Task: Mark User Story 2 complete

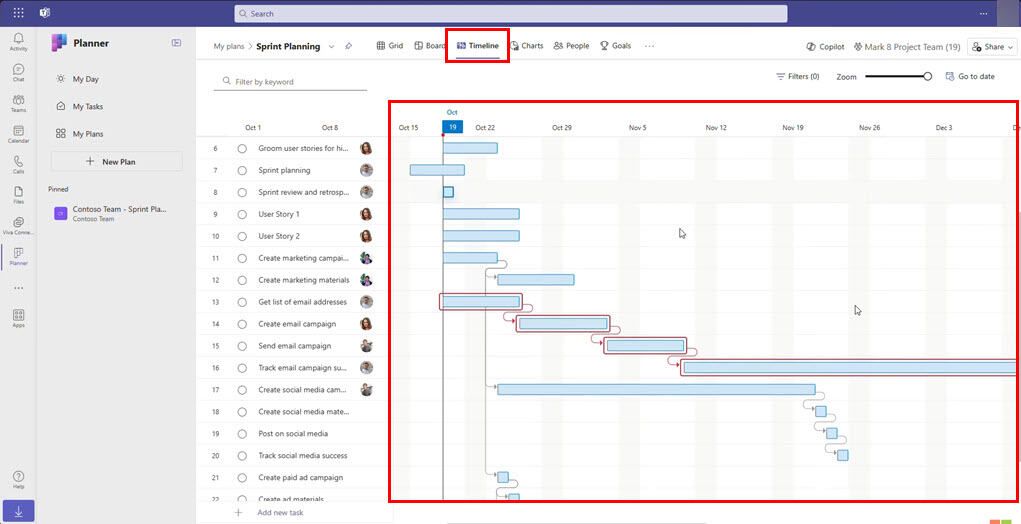Action: click(x=242, y=236)
